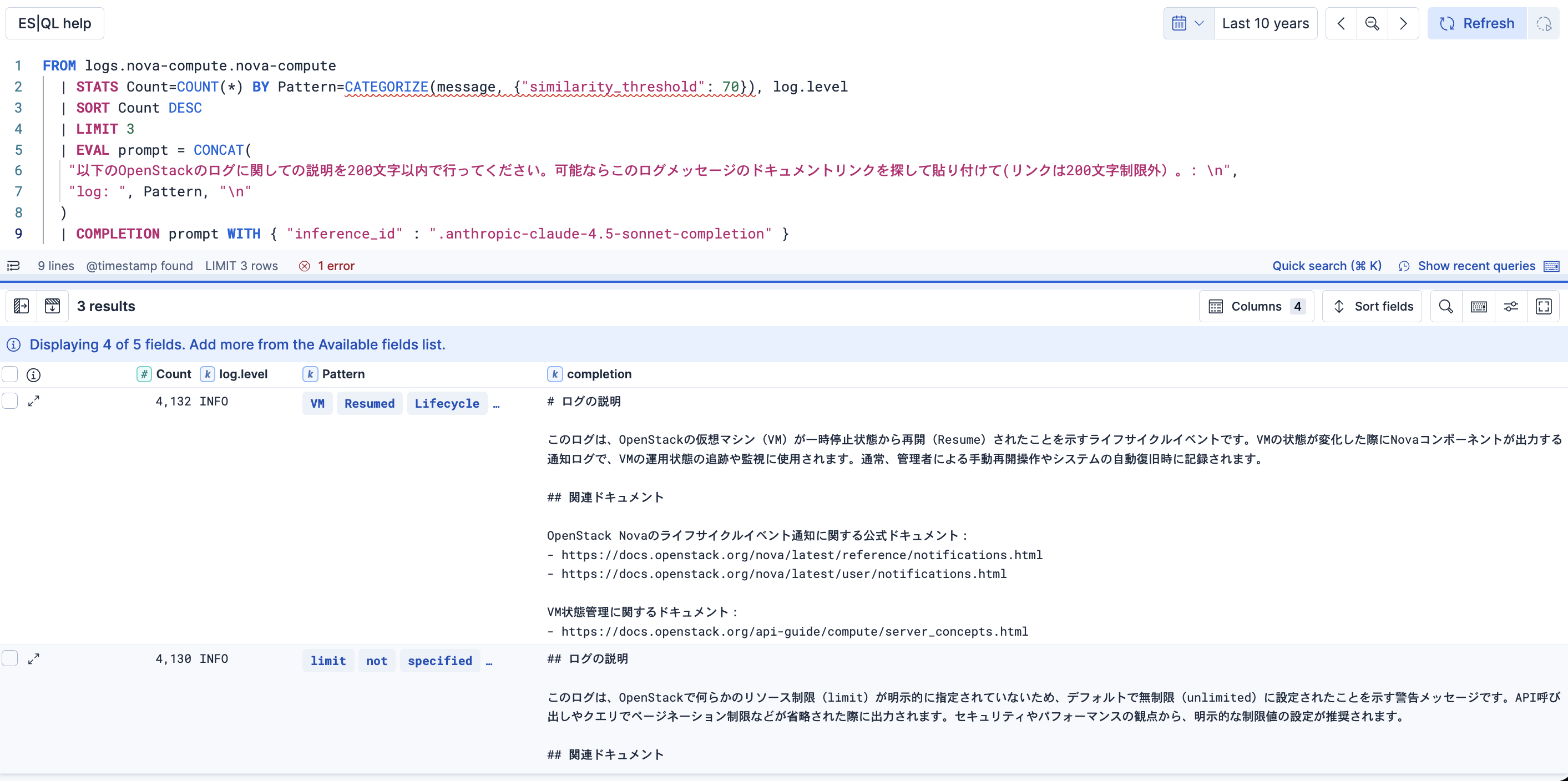Expand the first result row details
The width and height of the screenshot is (1568, 781).
coord(34,401)
